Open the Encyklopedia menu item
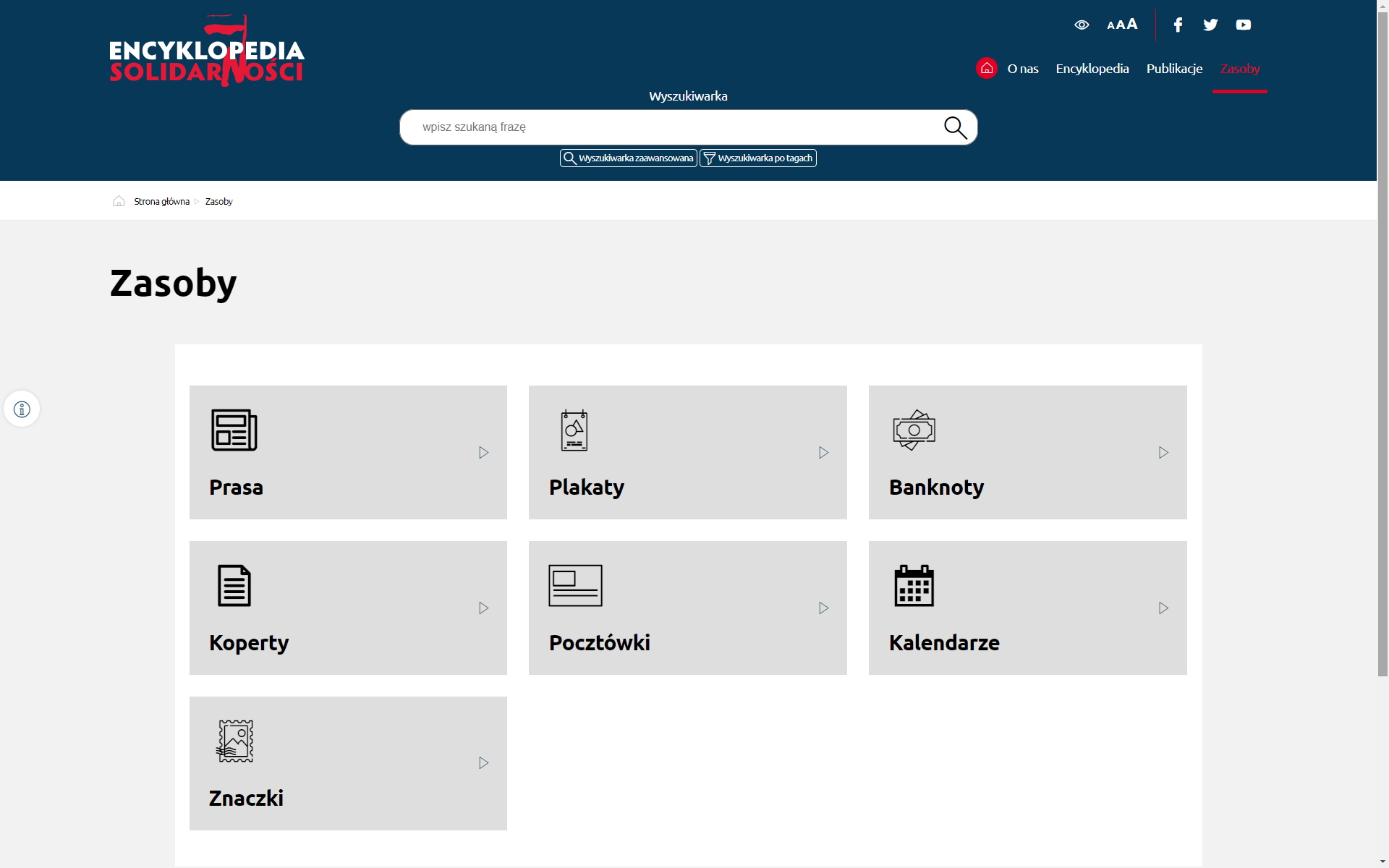This screenshot has width=1389, height=868. (1092, 69)
